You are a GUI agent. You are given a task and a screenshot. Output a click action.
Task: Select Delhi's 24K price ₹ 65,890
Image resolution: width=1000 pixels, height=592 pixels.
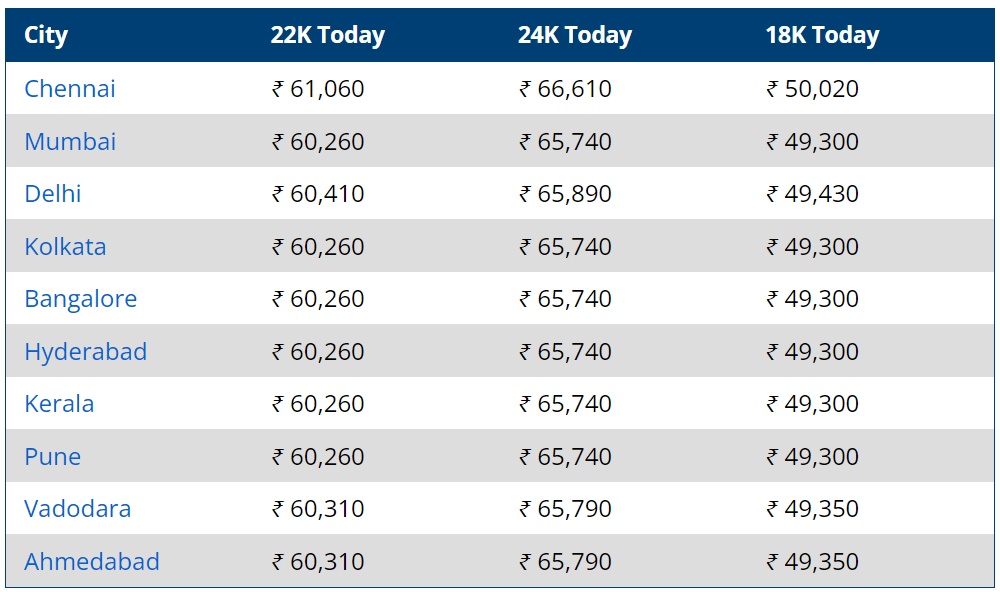click(565, 194)
